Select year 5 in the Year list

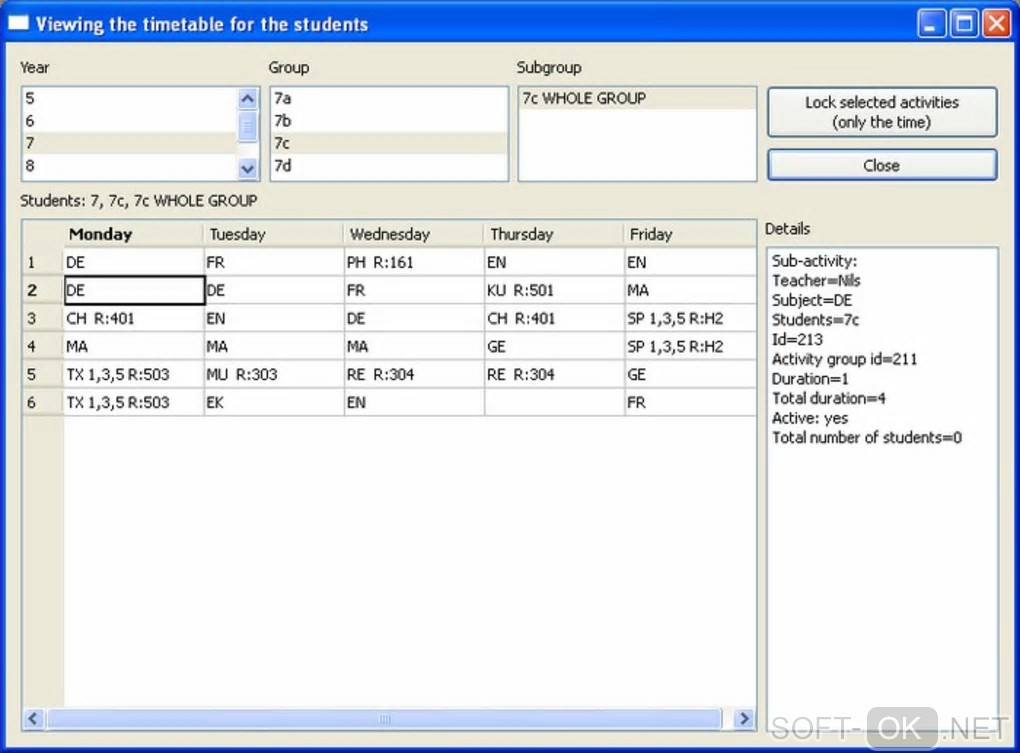point(130,99)
